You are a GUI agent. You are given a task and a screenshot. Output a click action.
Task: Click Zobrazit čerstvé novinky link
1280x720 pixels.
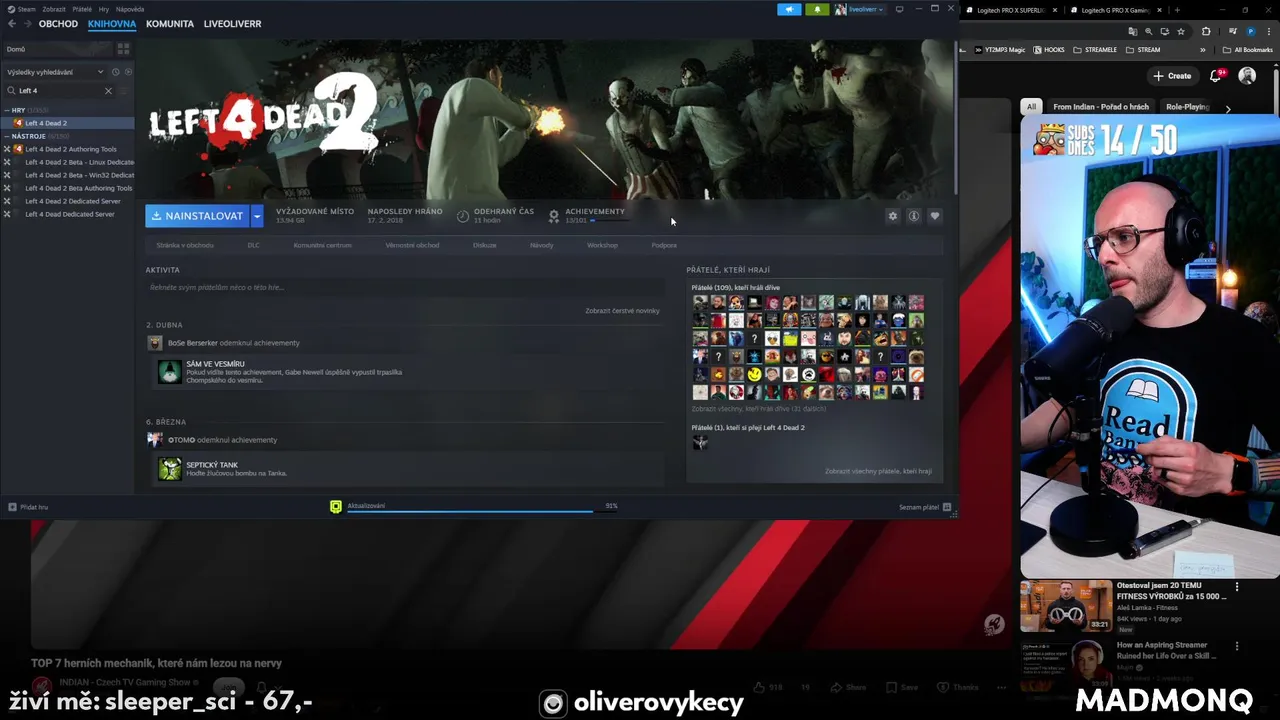[622, 311]
